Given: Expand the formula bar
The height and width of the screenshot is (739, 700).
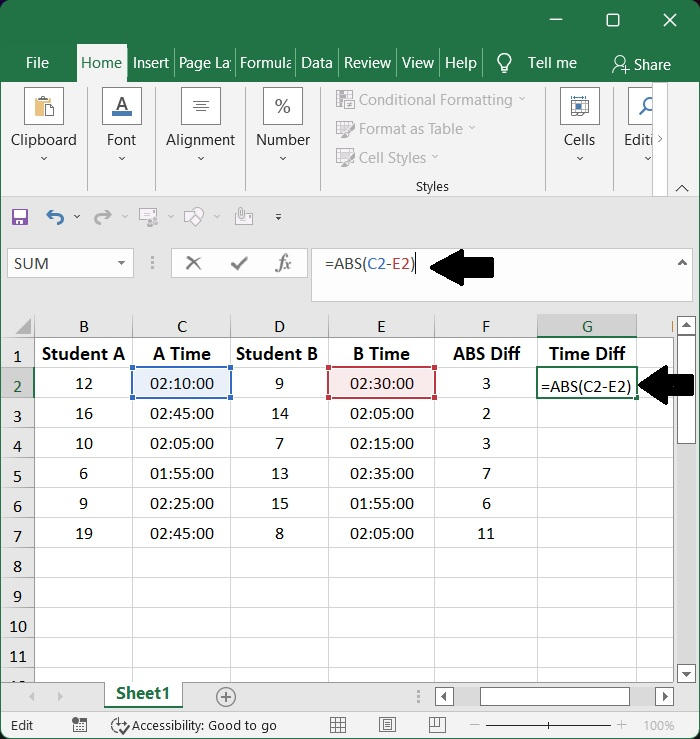Looking at the screenshot, I should pyautogui.click(x=682, y=263).
